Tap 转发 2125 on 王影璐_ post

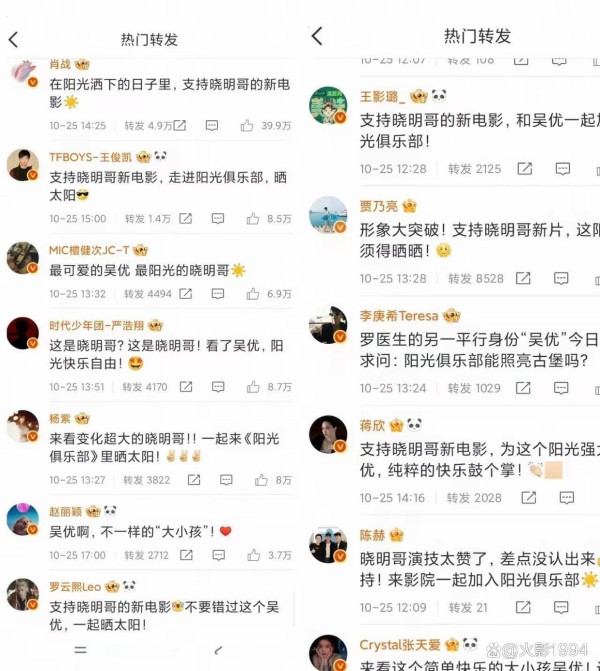(x=474, y=169)
